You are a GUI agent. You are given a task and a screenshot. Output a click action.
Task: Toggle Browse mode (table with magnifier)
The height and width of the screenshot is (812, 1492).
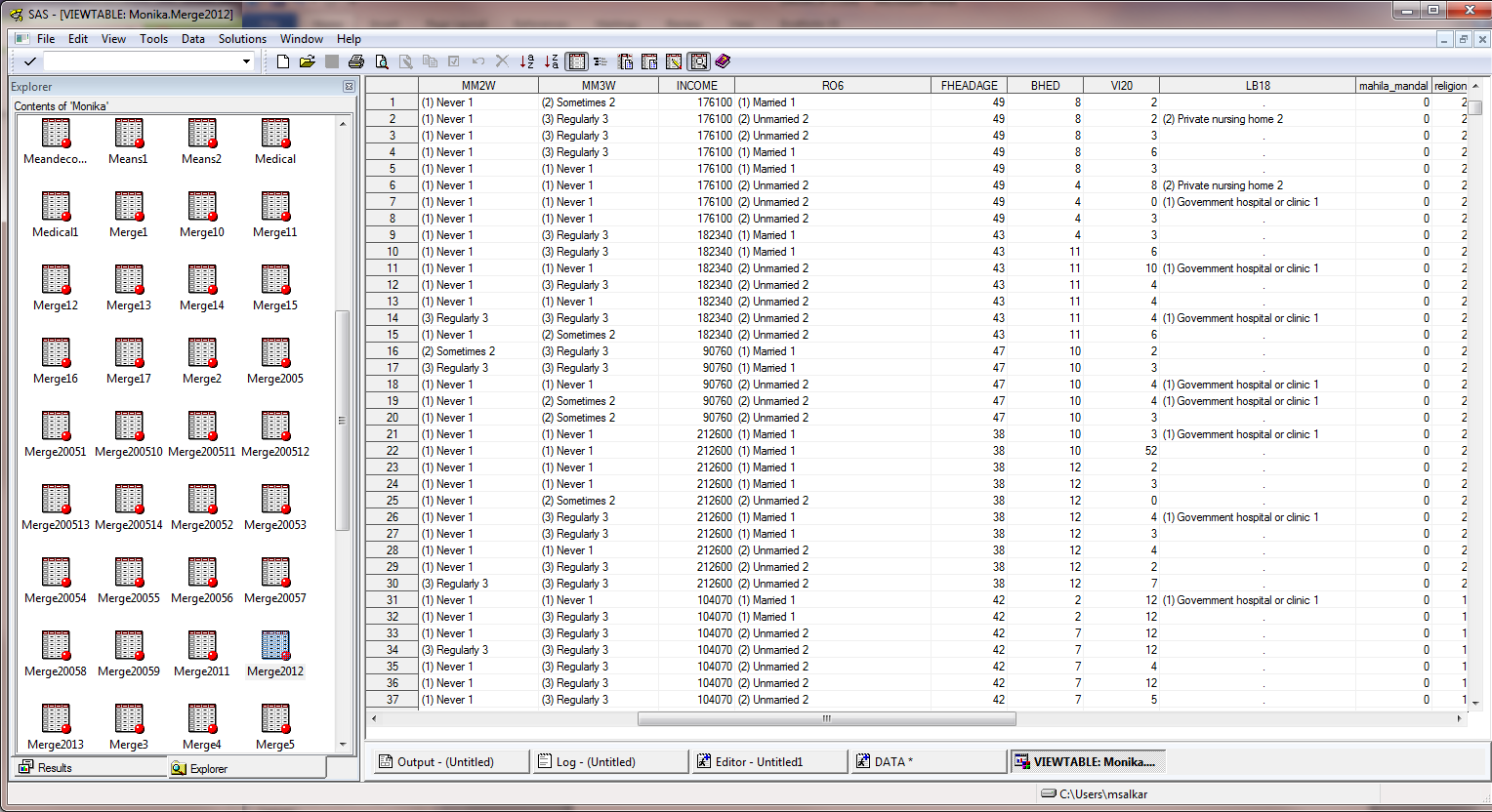click(x=699, y=61)
